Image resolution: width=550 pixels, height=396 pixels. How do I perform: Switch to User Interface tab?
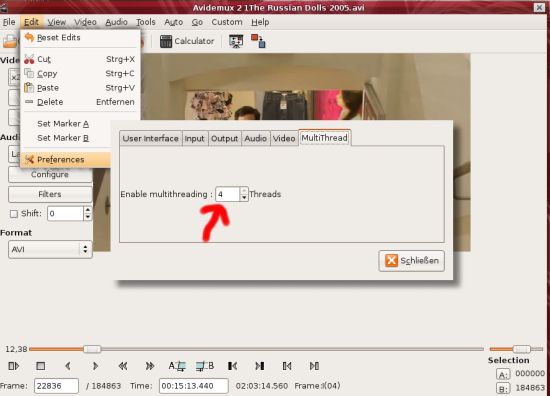pyautogui.click(x=150, y=139)
